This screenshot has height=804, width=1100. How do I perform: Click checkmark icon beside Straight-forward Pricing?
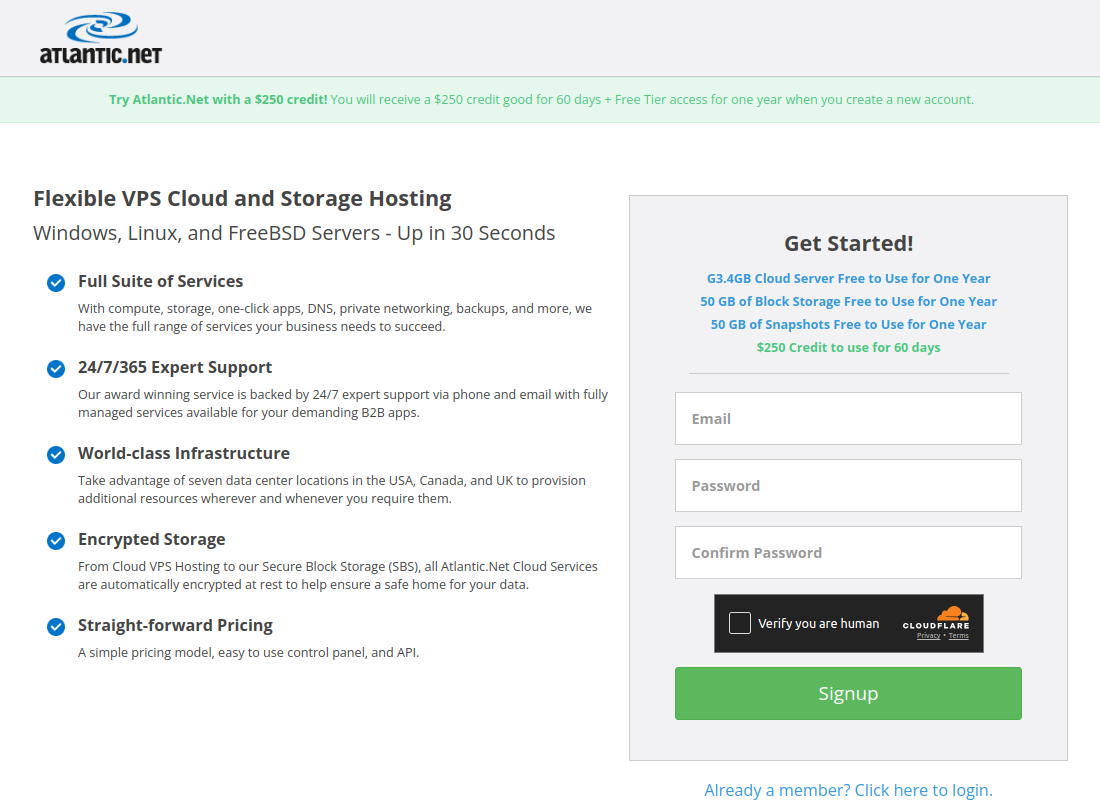point(56,627)
